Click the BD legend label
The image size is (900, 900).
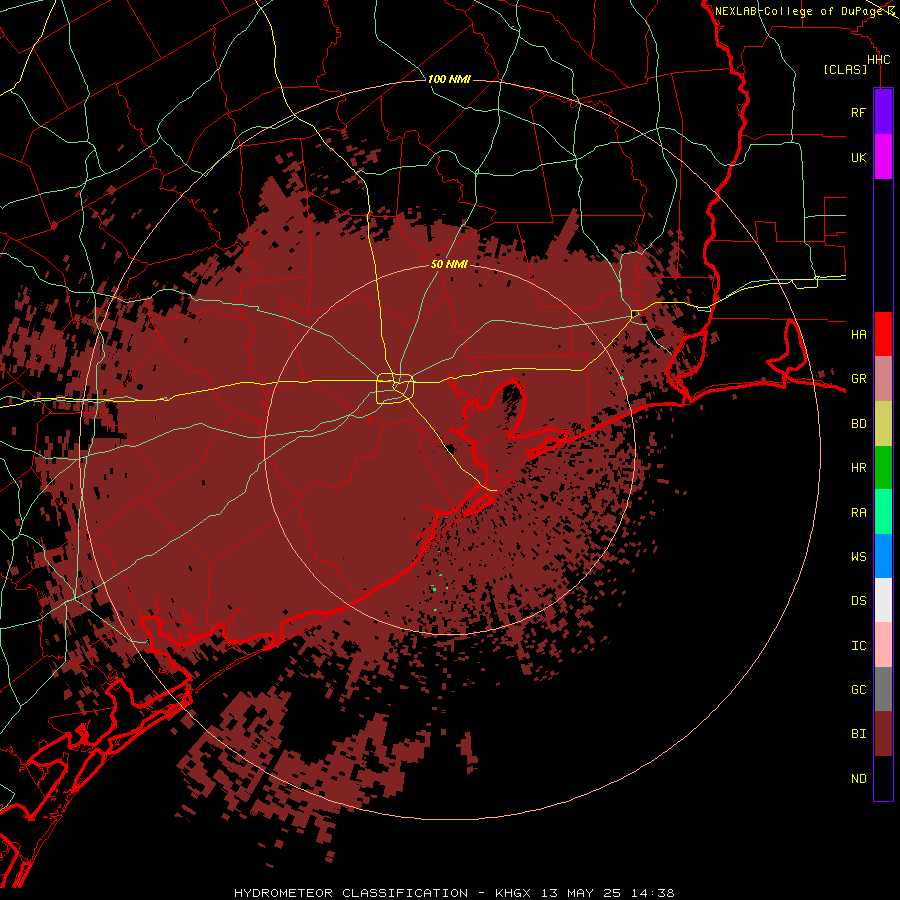click(x=858, y=424)
